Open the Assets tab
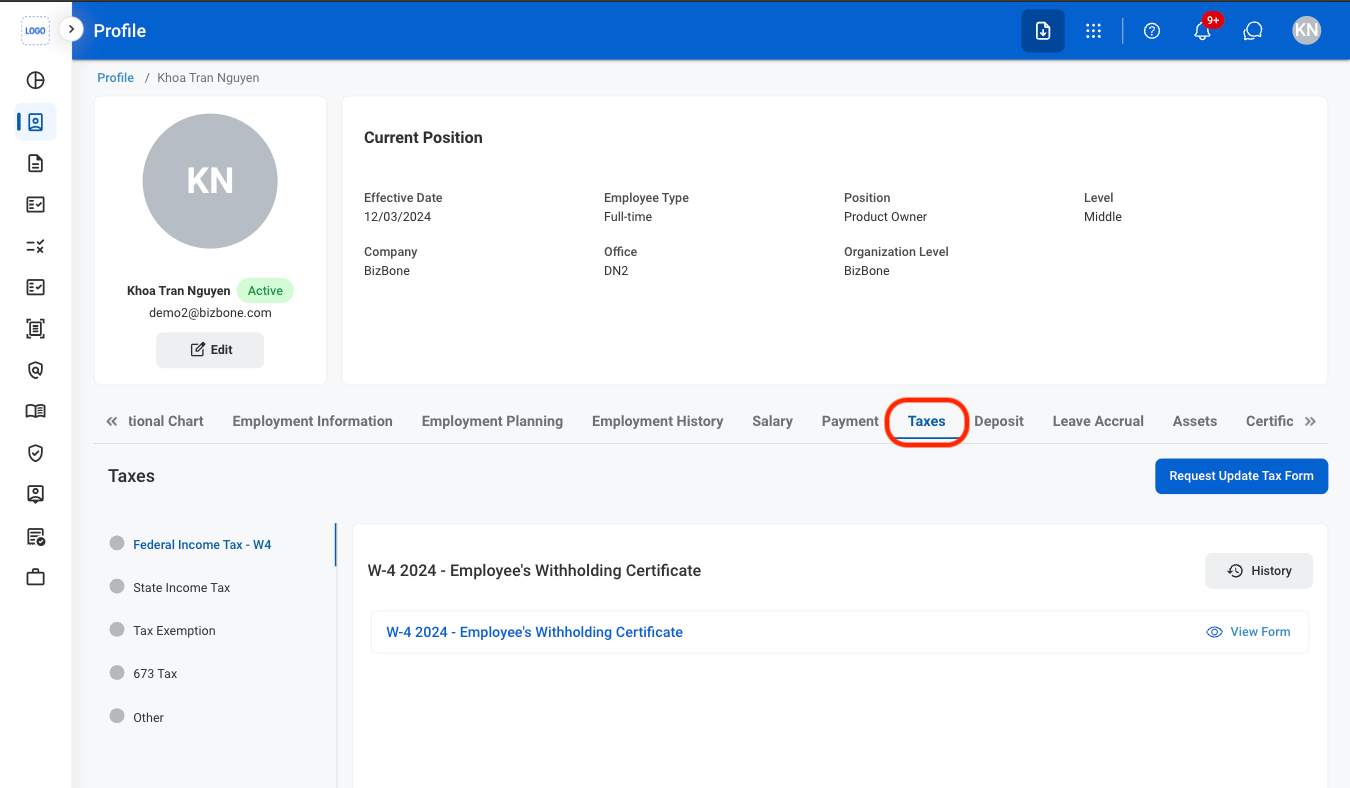The image size is (1350, 788). [x=1195, y=421]
